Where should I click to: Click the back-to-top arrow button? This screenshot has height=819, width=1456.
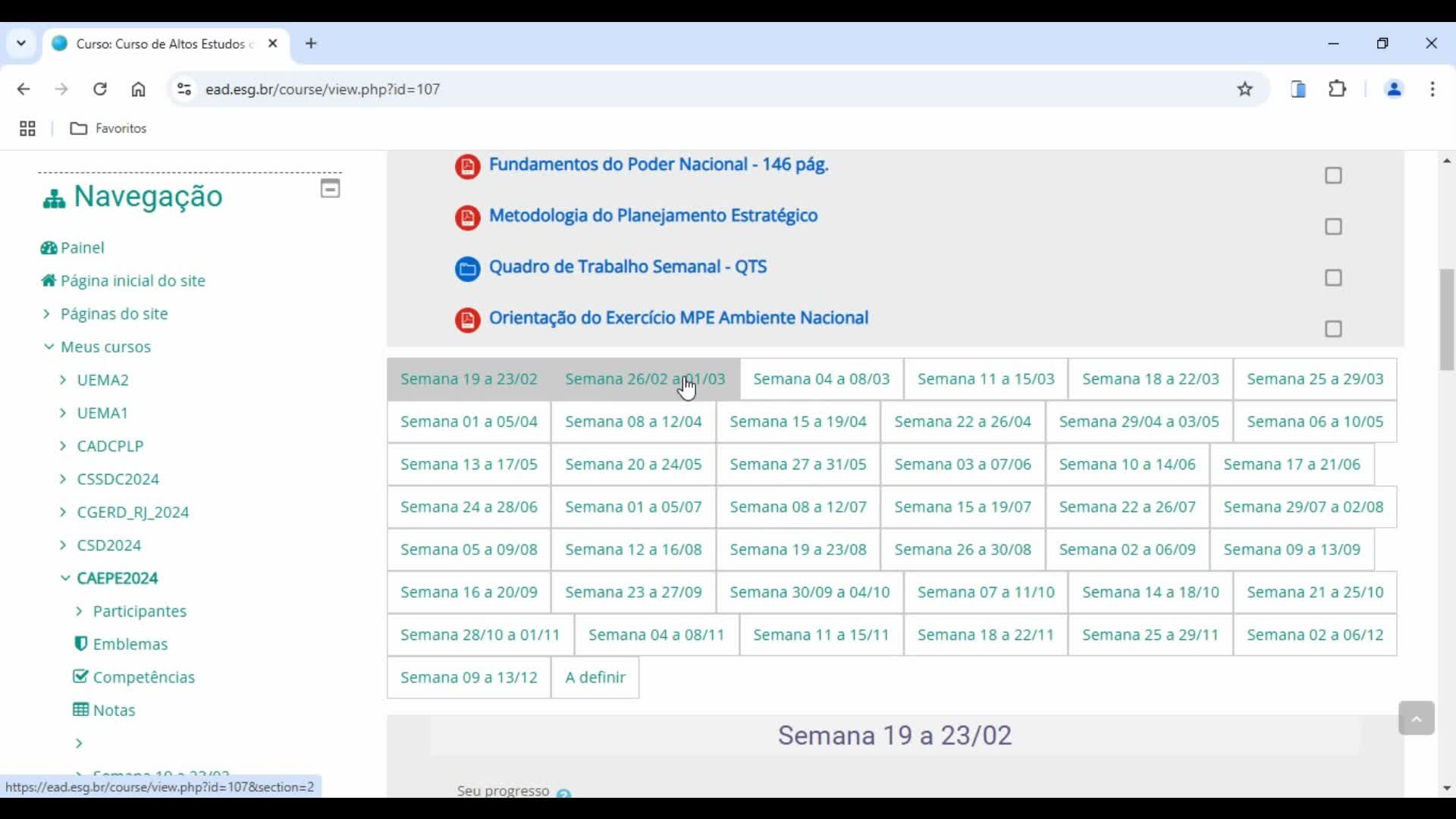1416,718
